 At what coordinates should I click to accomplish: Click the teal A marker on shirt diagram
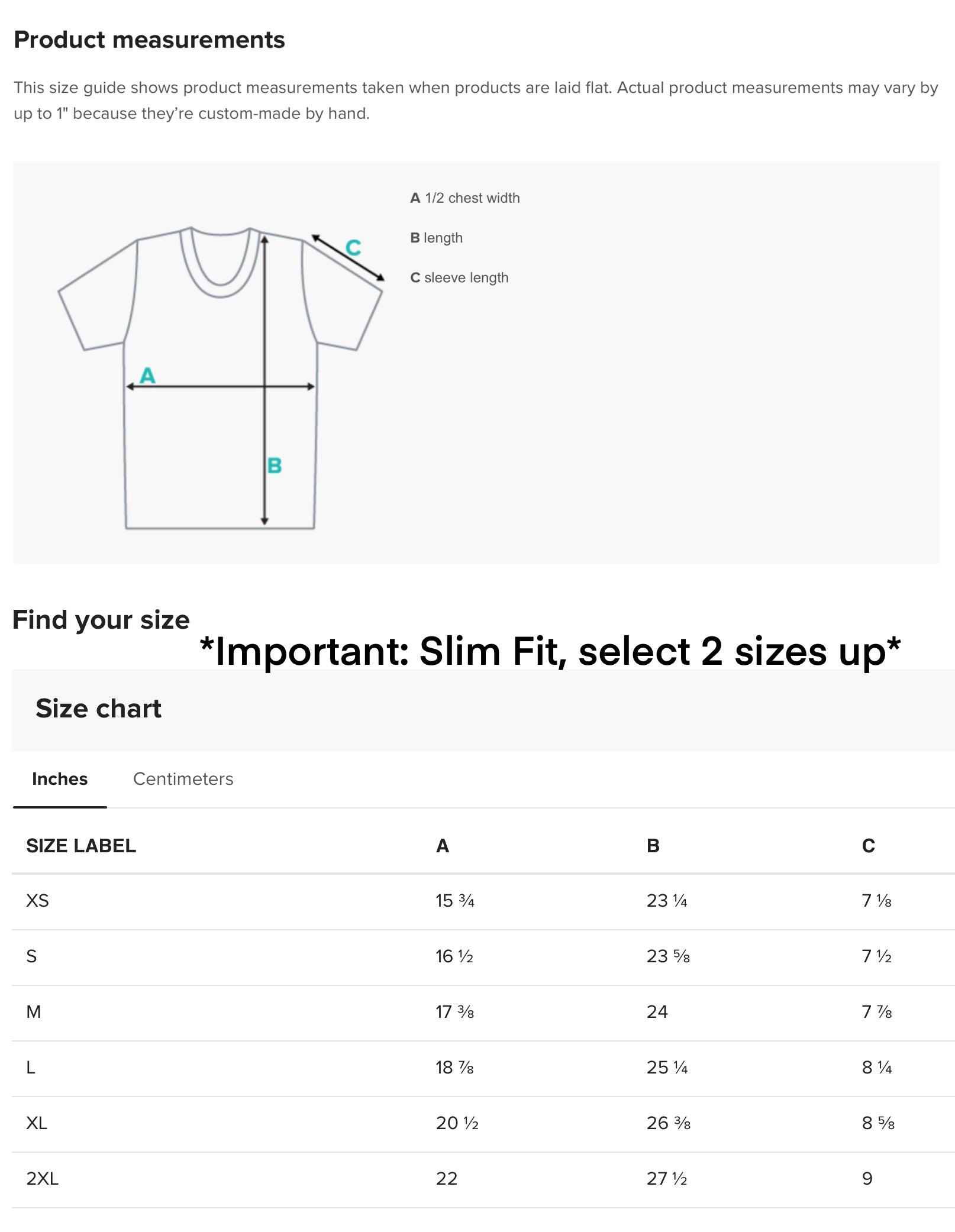click(147, 376)
